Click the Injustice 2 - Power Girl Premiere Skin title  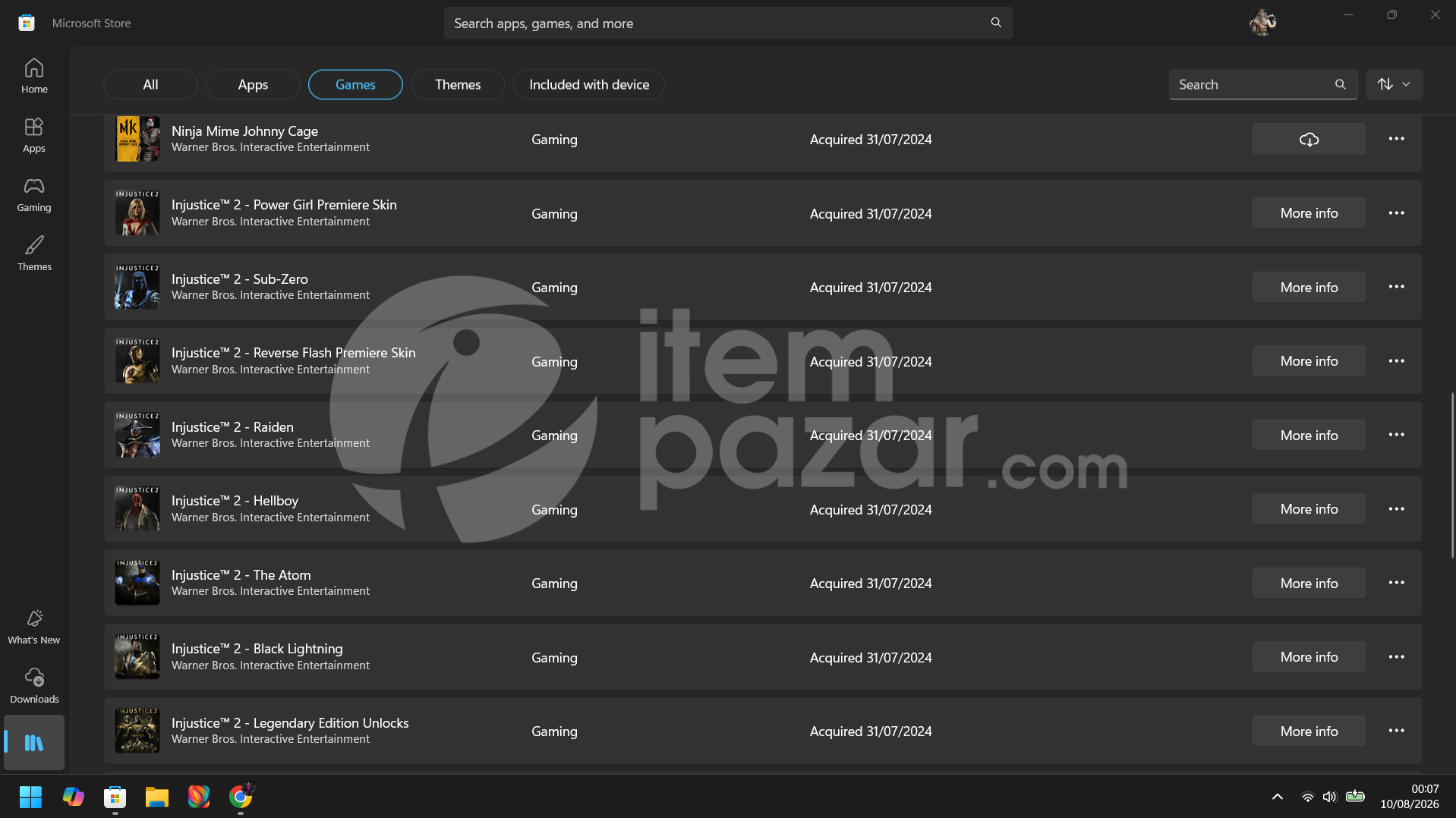pos(284,205)
